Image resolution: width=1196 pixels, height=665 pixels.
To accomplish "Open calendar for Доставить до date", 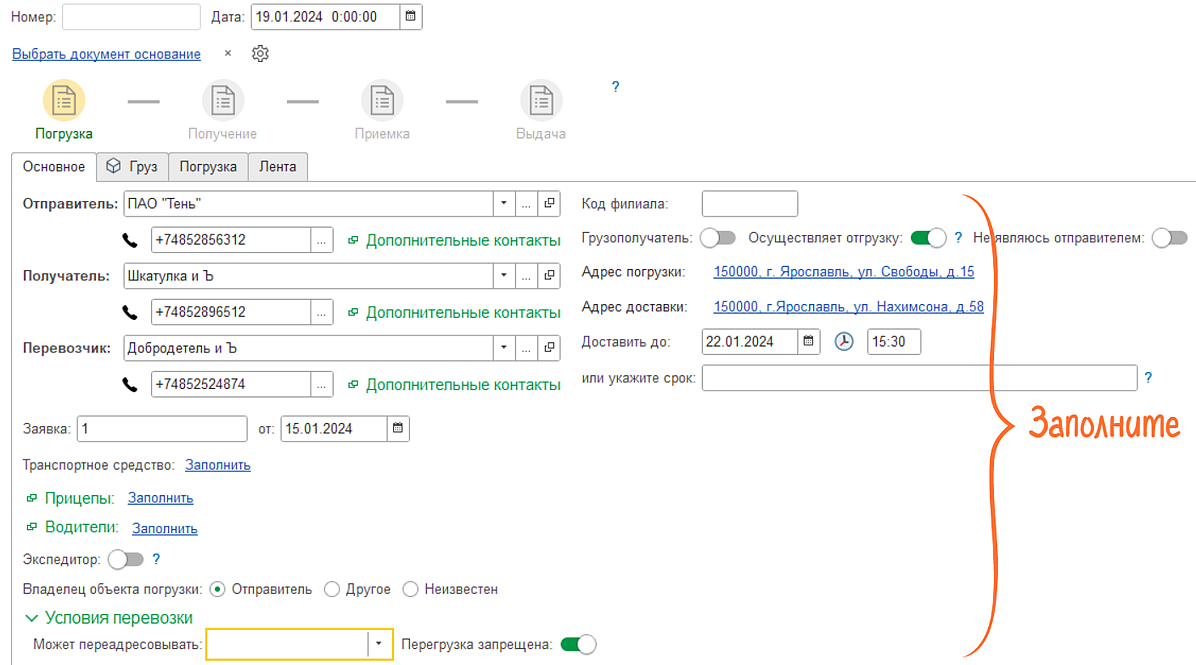I will 808,342.
